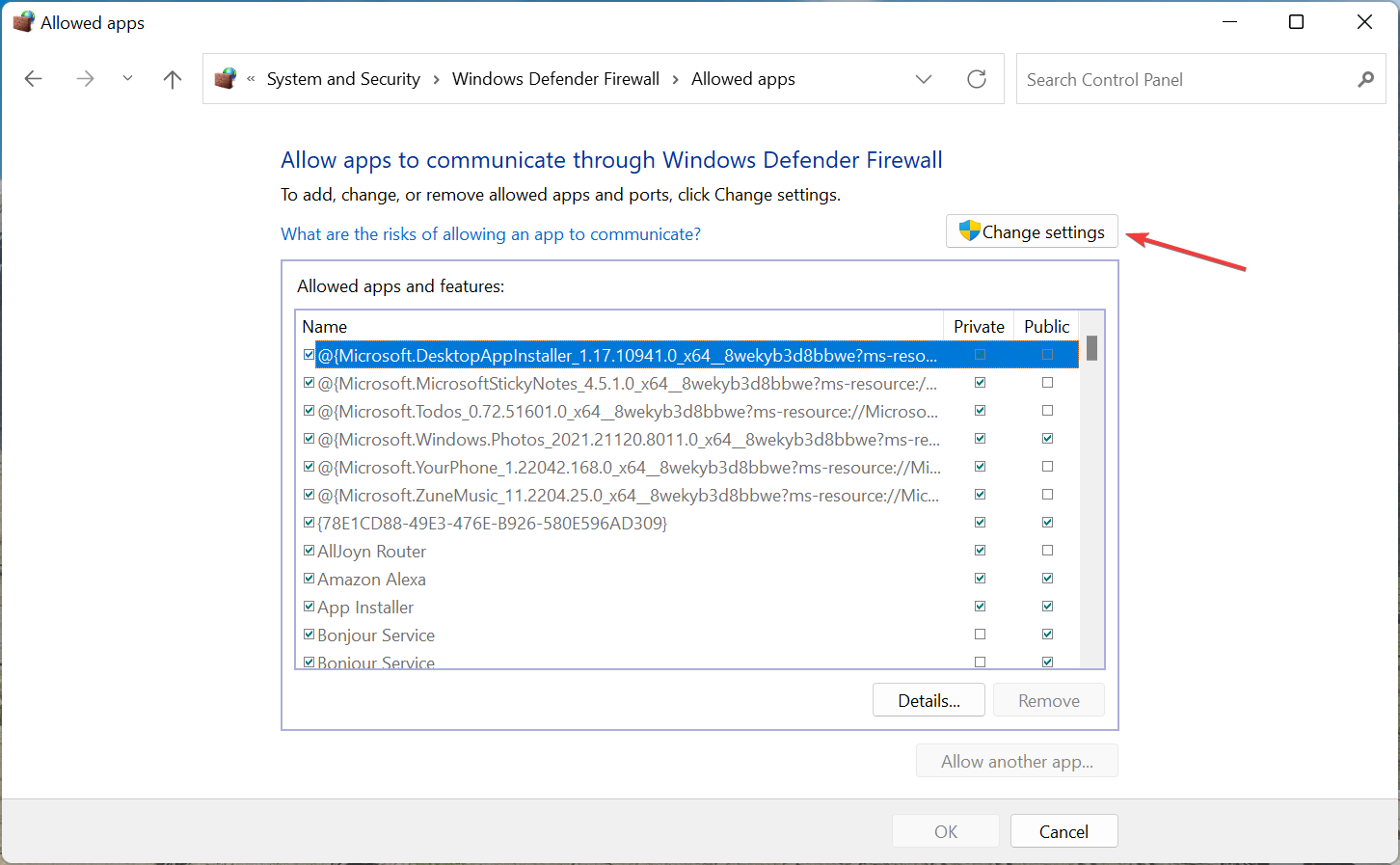Select the Amazon Alexa row
1400x865 pixels.
tap(687, 579)
